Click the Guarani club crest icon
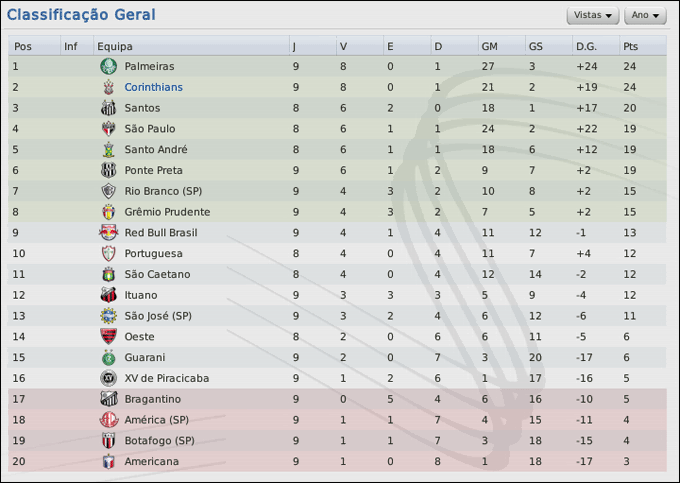 point(108,357)
